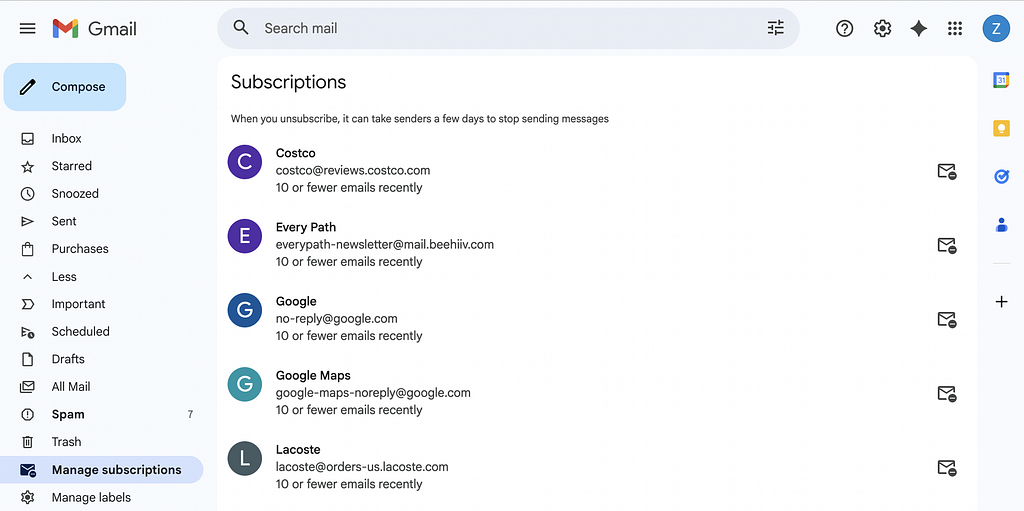Open Settings gear icon
This screenshot has width=1024, height=511.
[882, 28]
